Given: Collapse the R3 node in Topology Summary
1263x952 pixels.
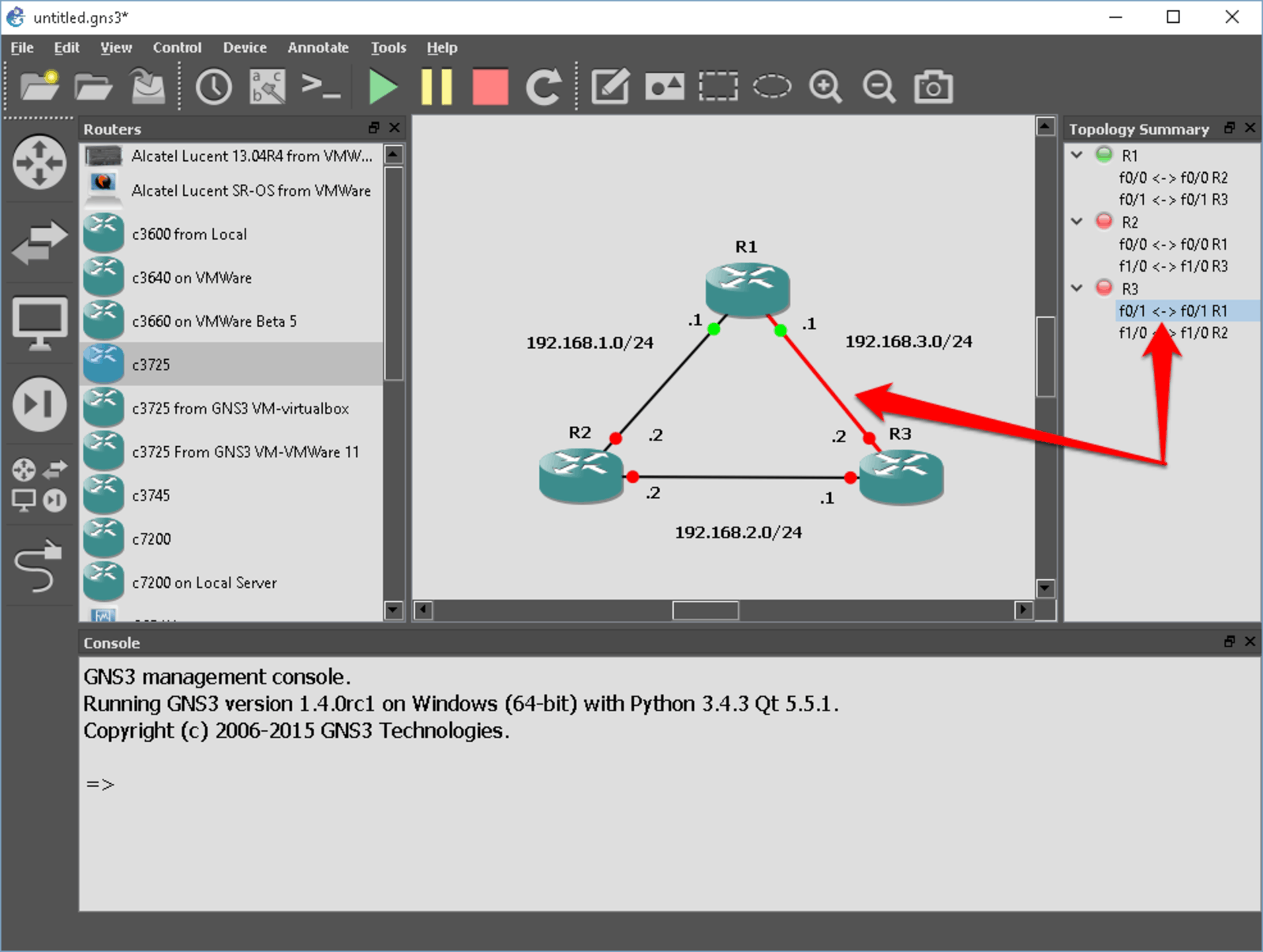Looking at the screenshot, I should [x=1077, y=288].
